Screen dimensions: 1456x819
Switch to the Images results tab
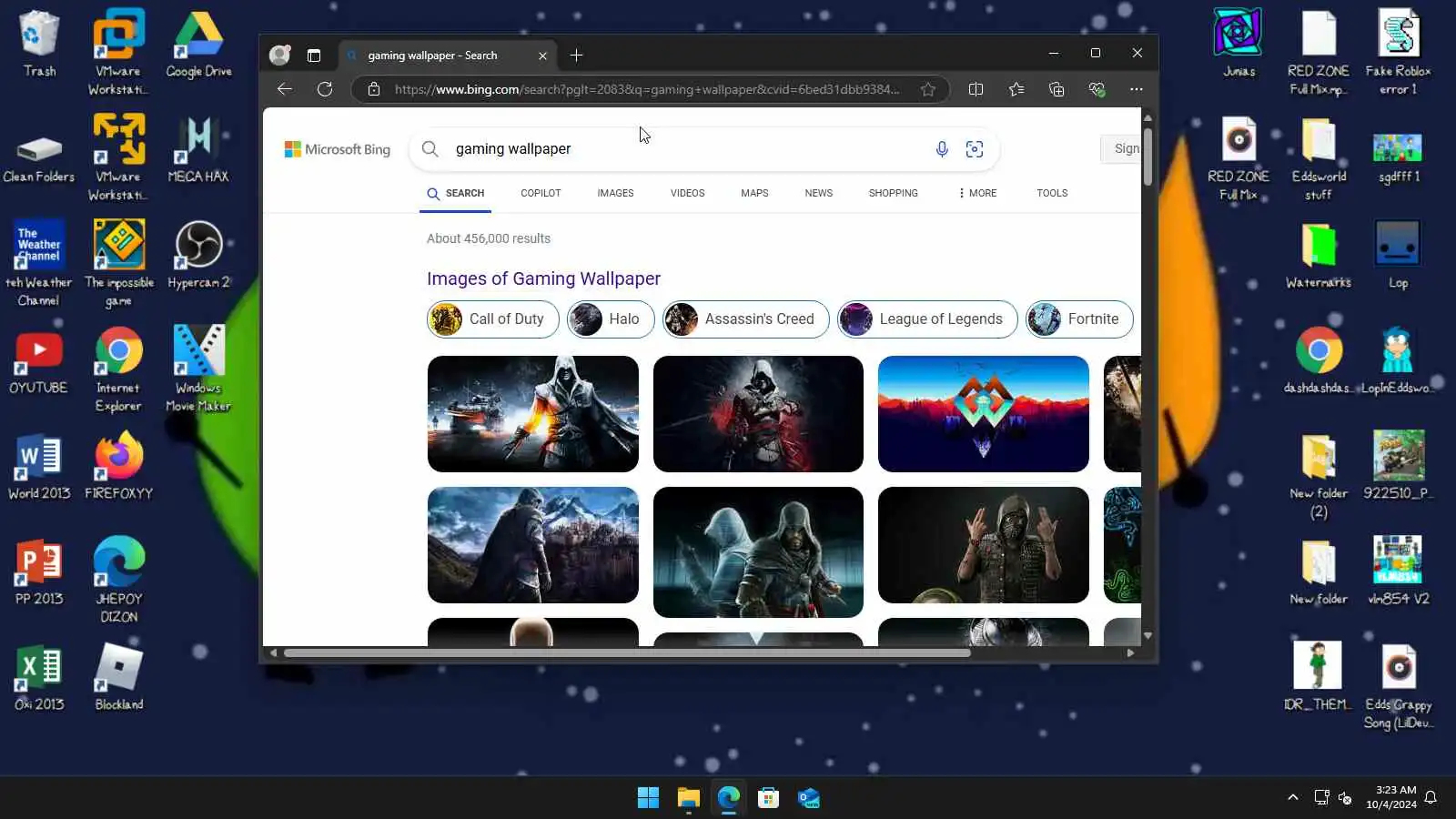coord(615,193)
